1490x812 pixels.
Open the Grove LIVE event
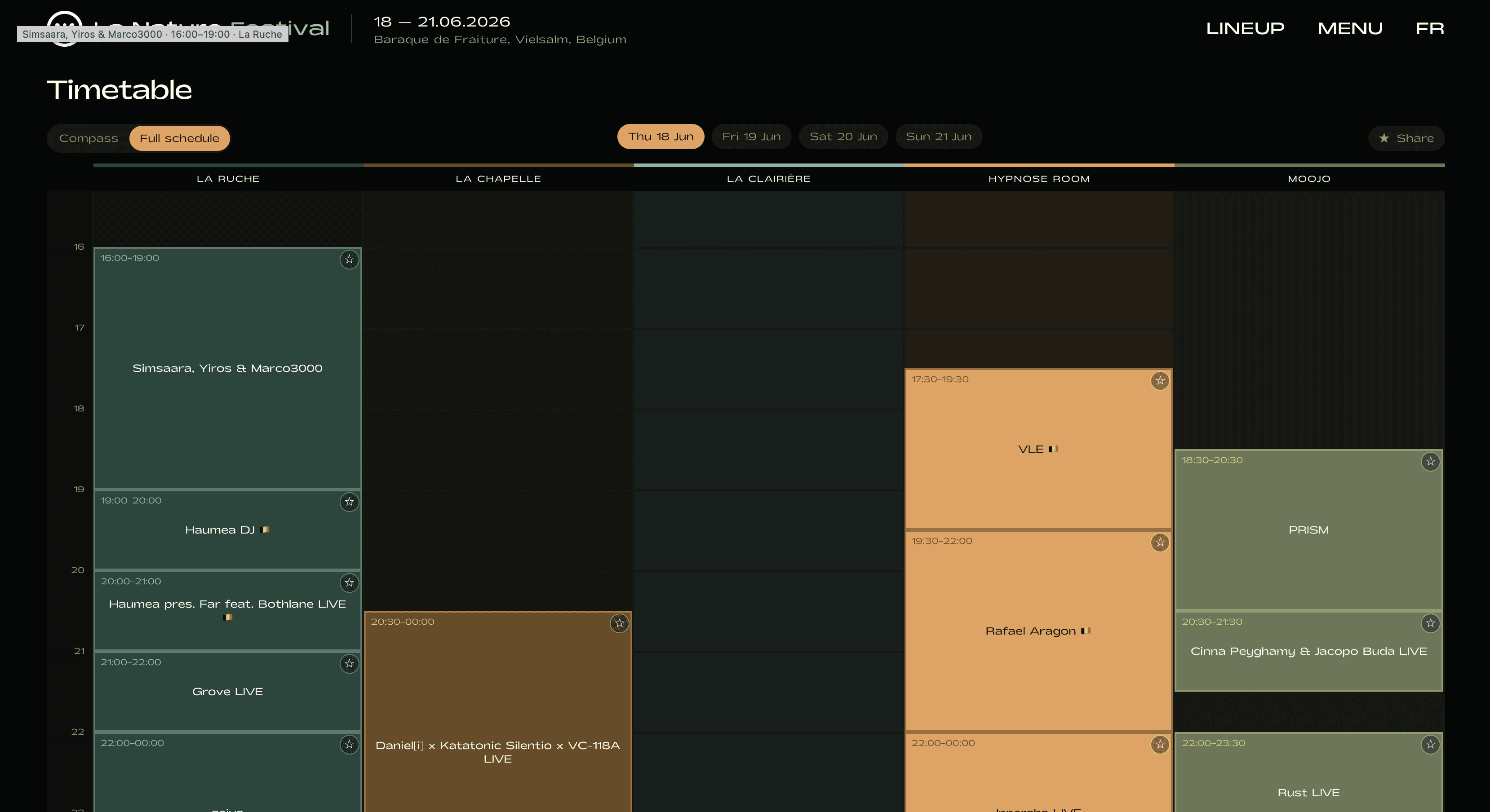[227, 692]
